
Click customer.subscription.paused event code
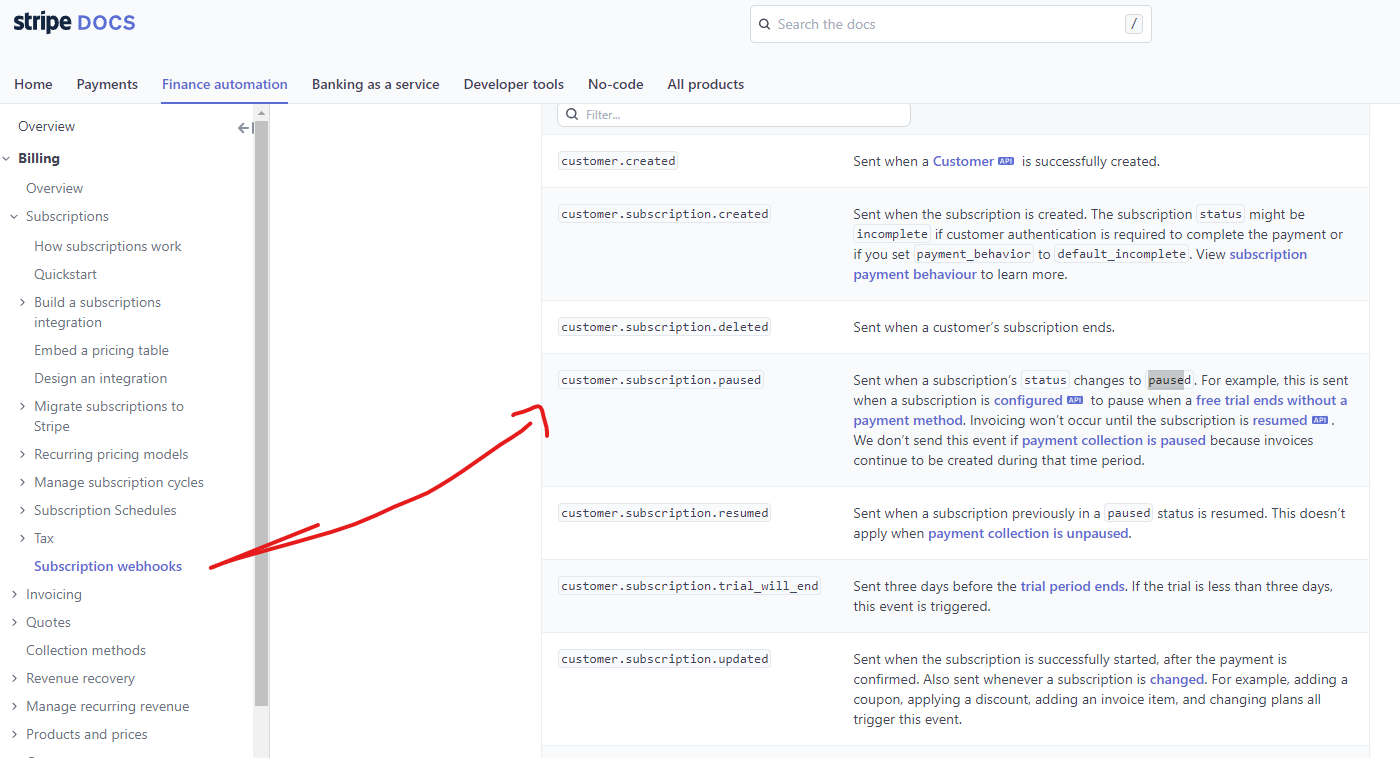661,380
